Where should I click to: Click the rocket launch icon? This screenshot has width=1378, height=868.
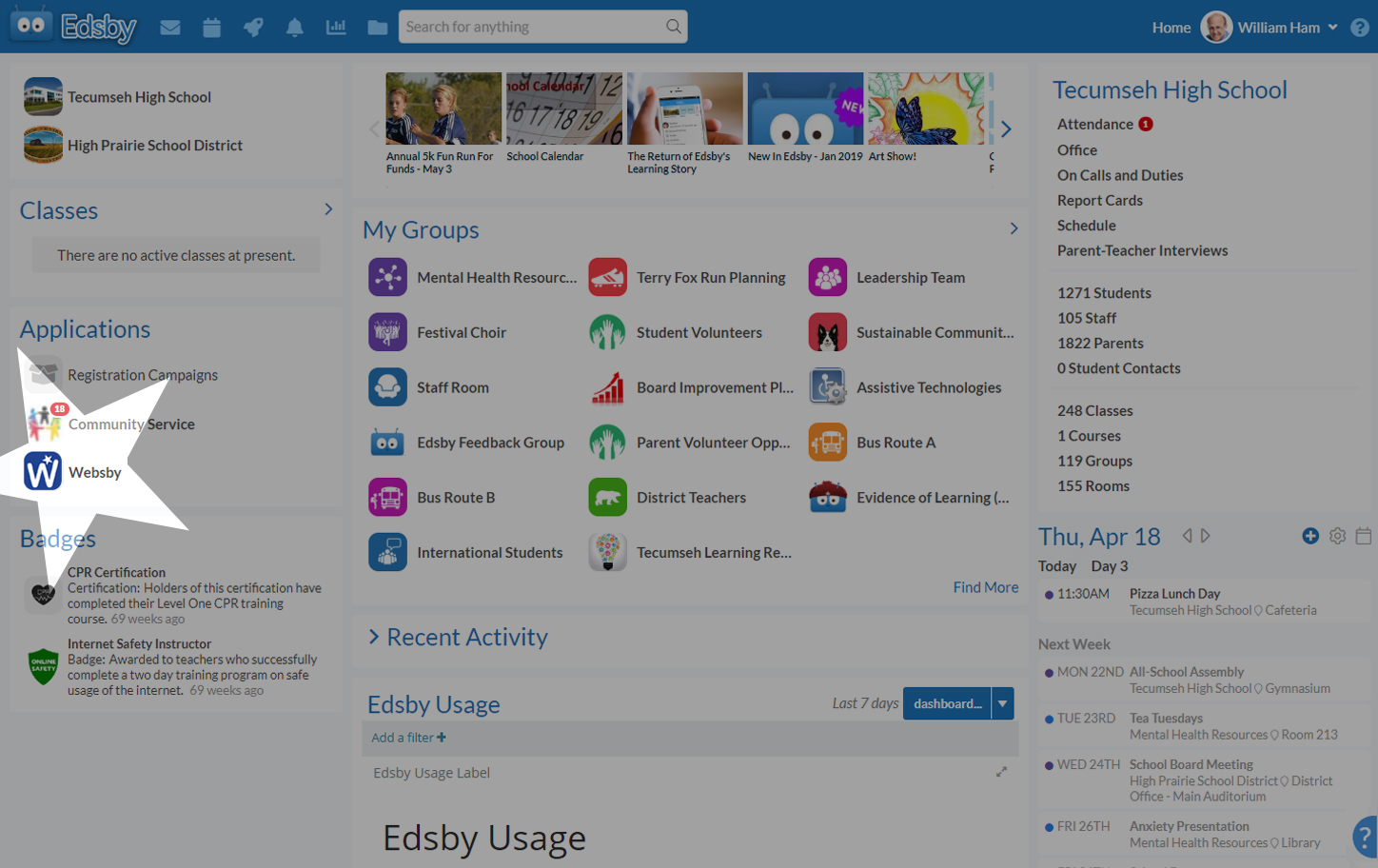(x=253, y=28)
